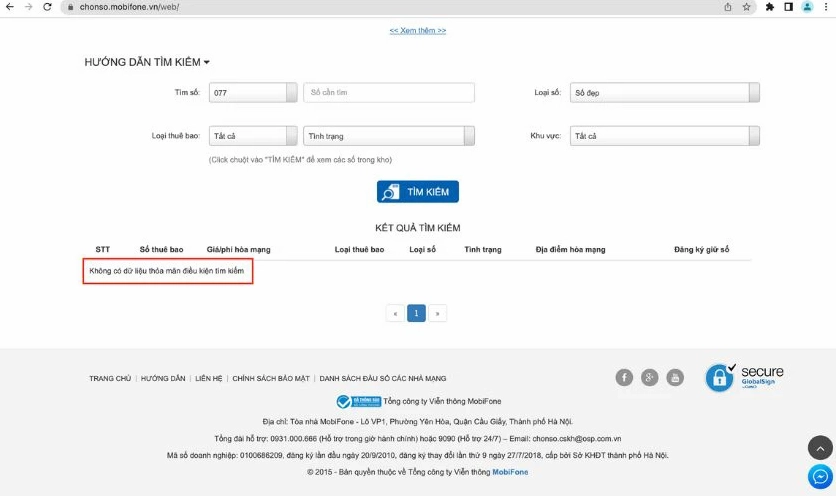This screenshot has height=496, width=836.
Task: Share this page via the share icon
Action: (x=728, y=7)
